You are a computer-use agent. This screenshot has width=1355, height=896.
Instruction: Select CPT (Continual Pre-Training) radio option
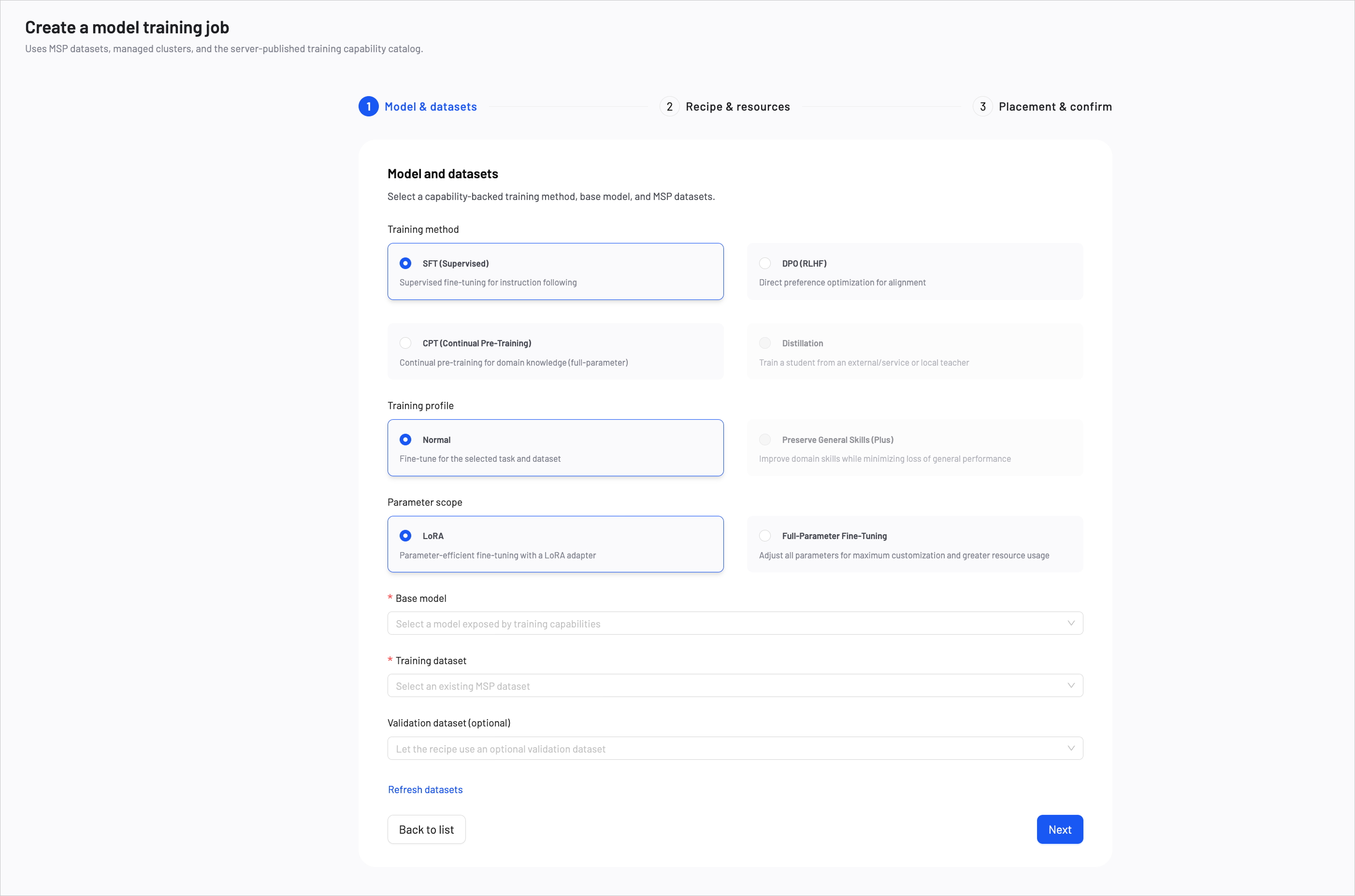(x=405, y=343)
